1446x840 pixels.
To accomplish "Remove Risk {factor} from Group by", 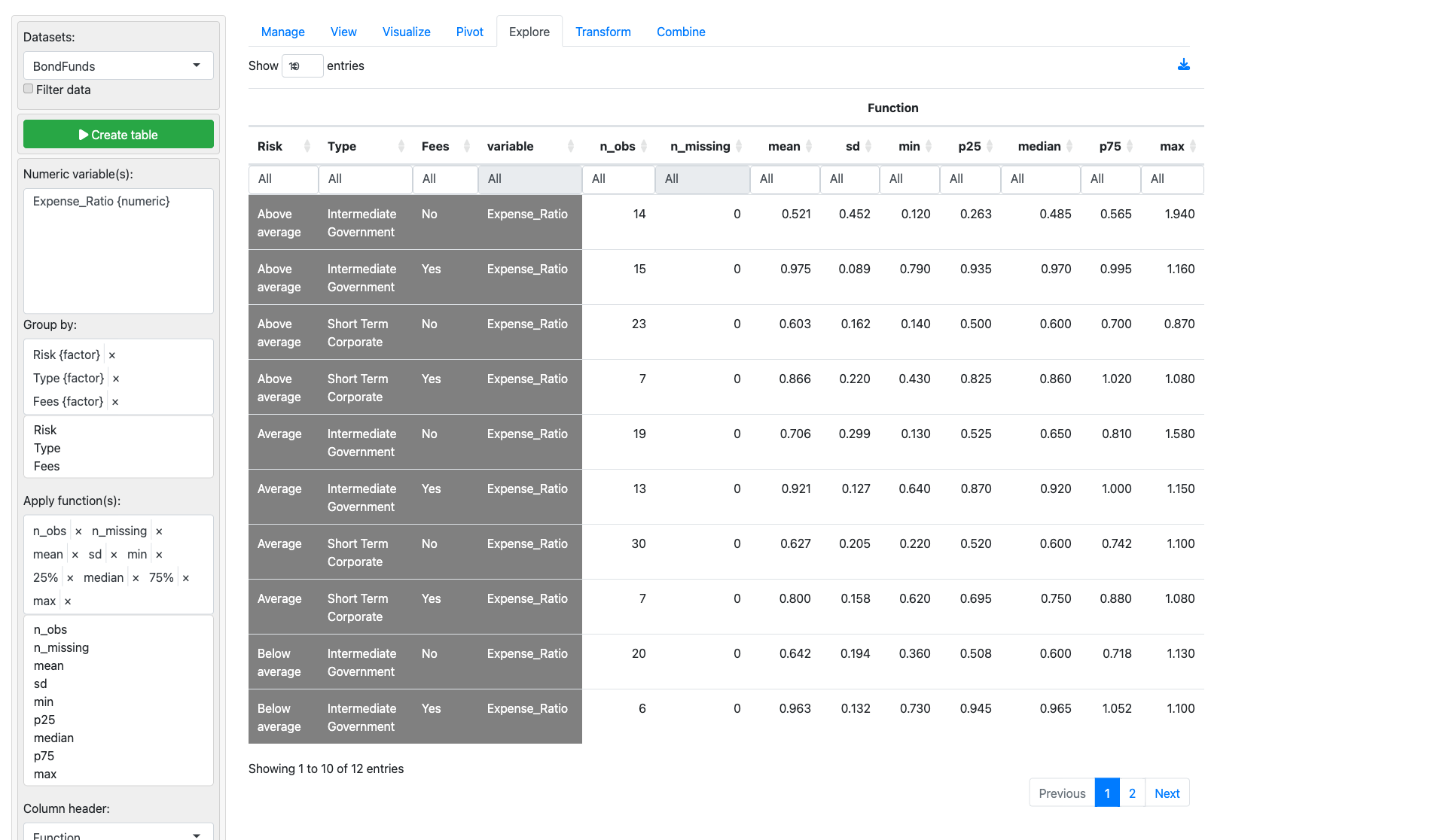I will coord(112,355).
